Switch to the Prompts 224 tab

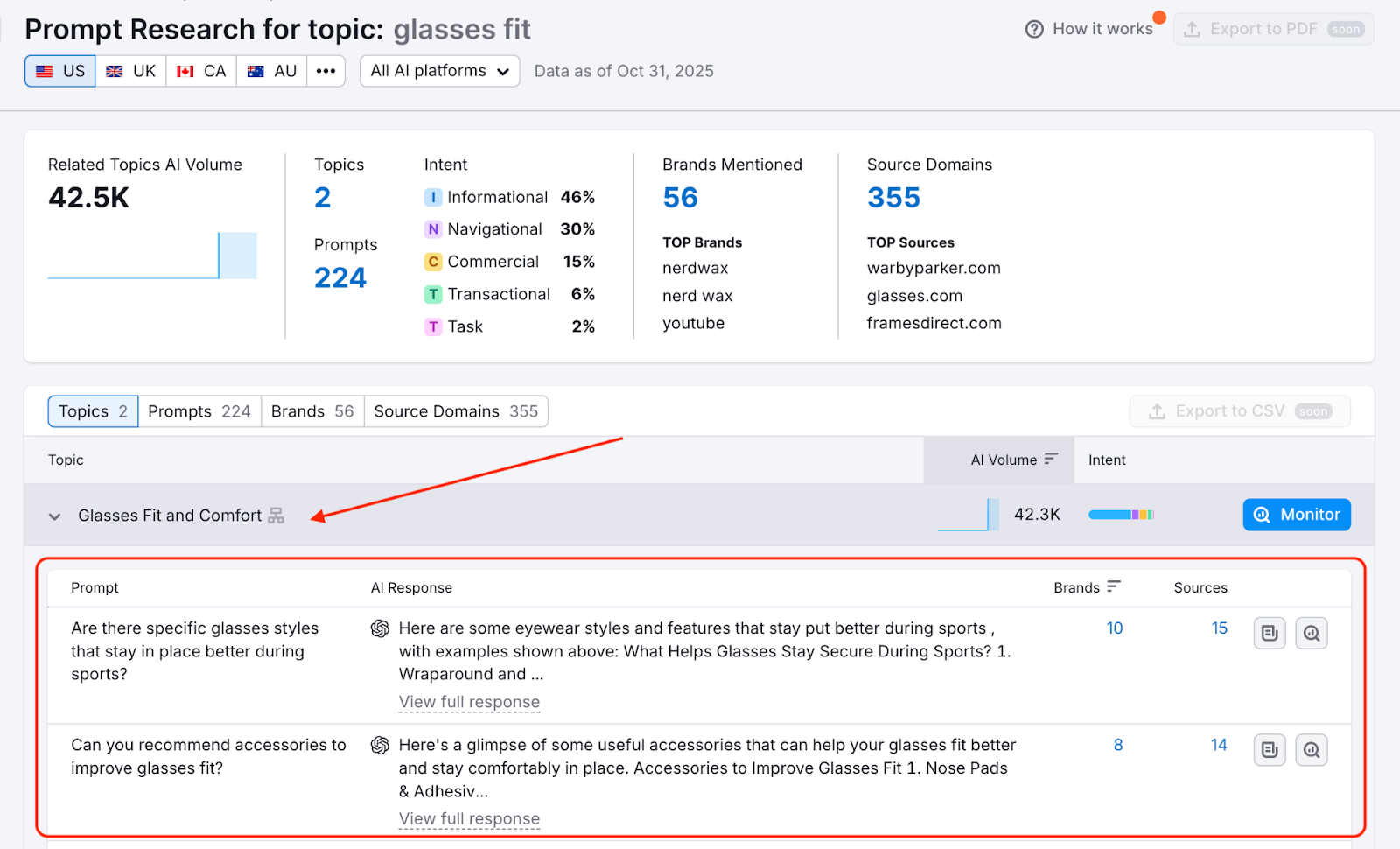pos(199,411)
